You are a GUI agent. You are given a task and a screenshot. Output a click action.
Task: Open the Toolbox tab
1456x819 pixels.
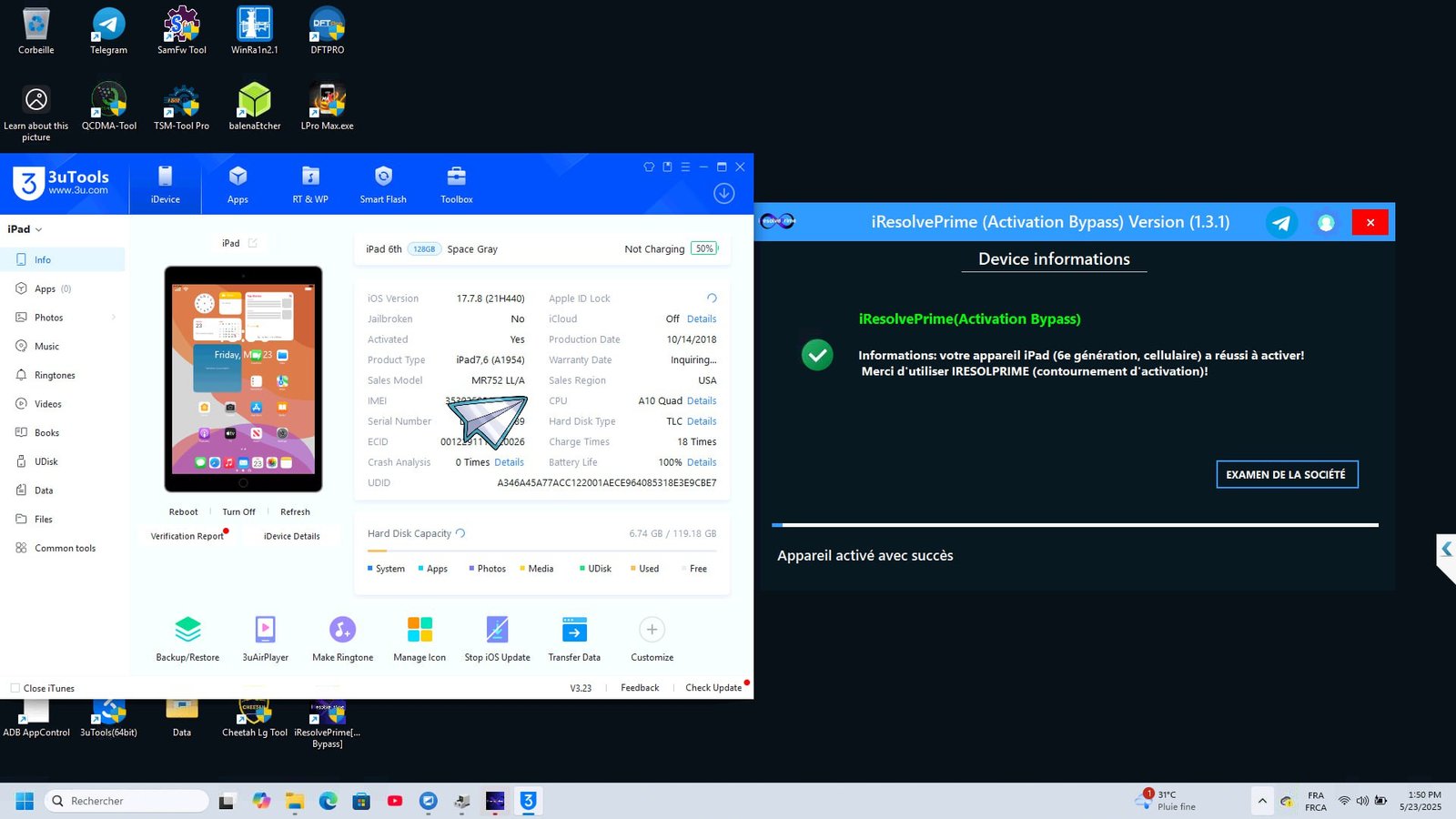(x=457, y=185)
